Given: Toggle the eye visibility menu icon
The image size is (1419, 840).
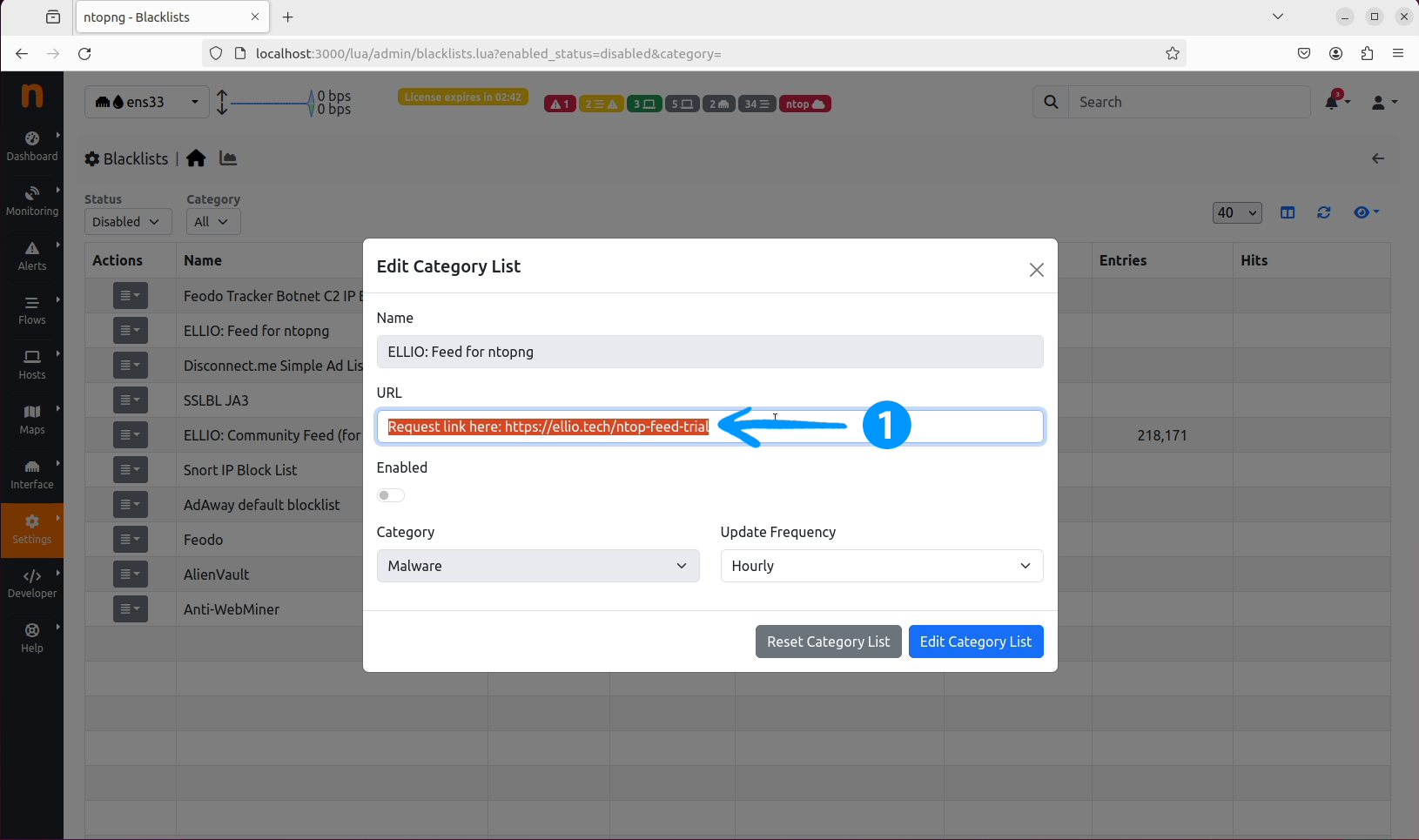Looking at the screenshot, I should pyautogui.click(x=1365, y=212).
